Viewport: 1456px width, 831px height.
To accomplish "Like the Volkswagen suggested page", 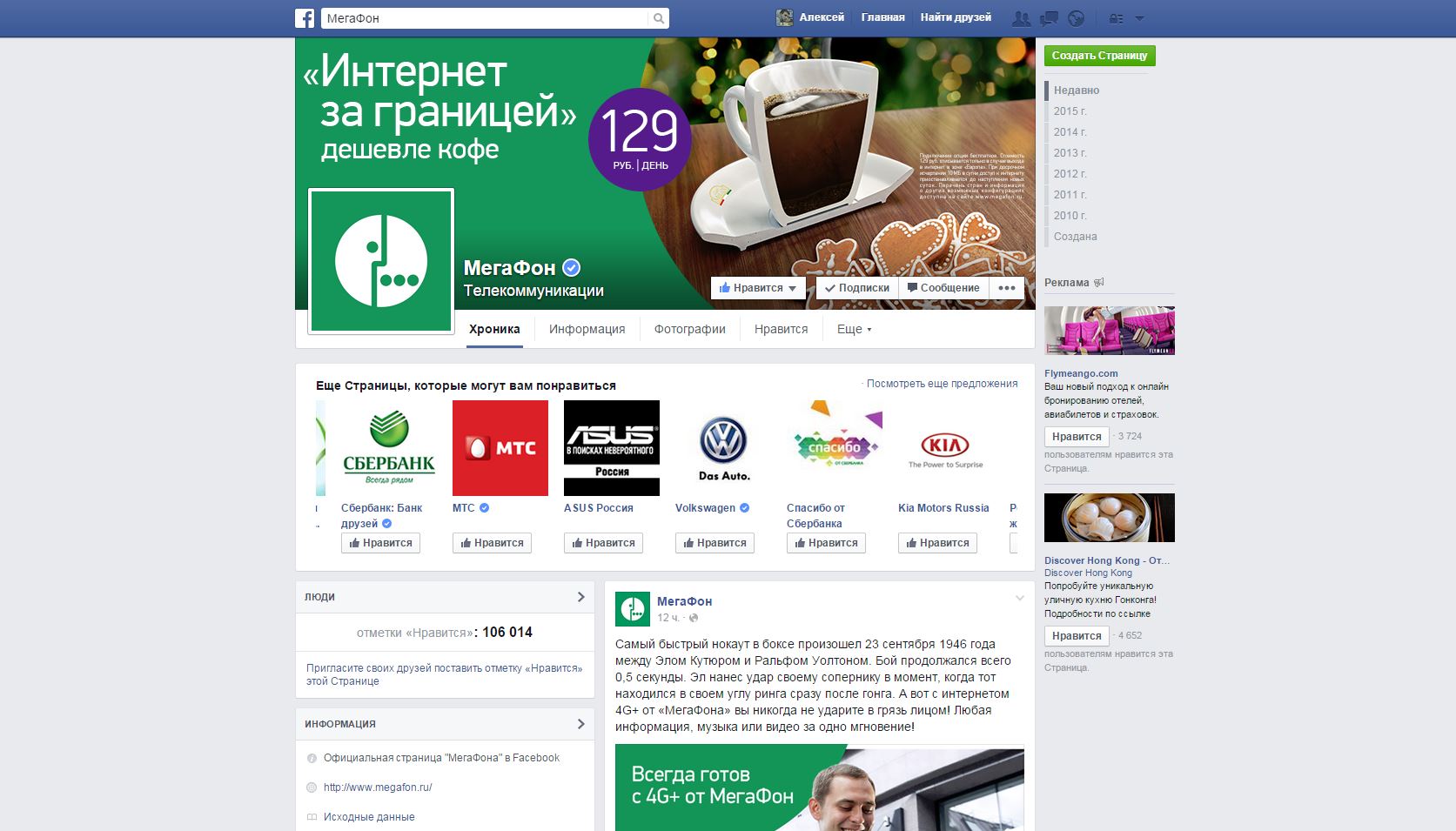I will [715, 543].
